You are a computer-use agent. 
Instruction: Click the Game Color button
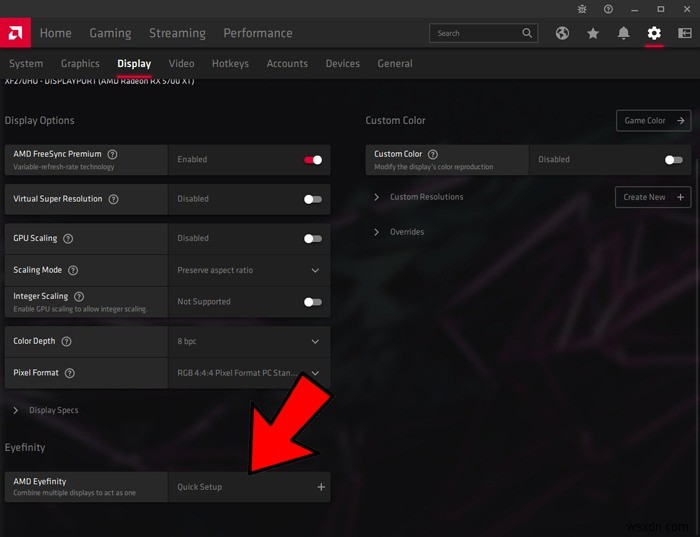[x=654, y=121]
